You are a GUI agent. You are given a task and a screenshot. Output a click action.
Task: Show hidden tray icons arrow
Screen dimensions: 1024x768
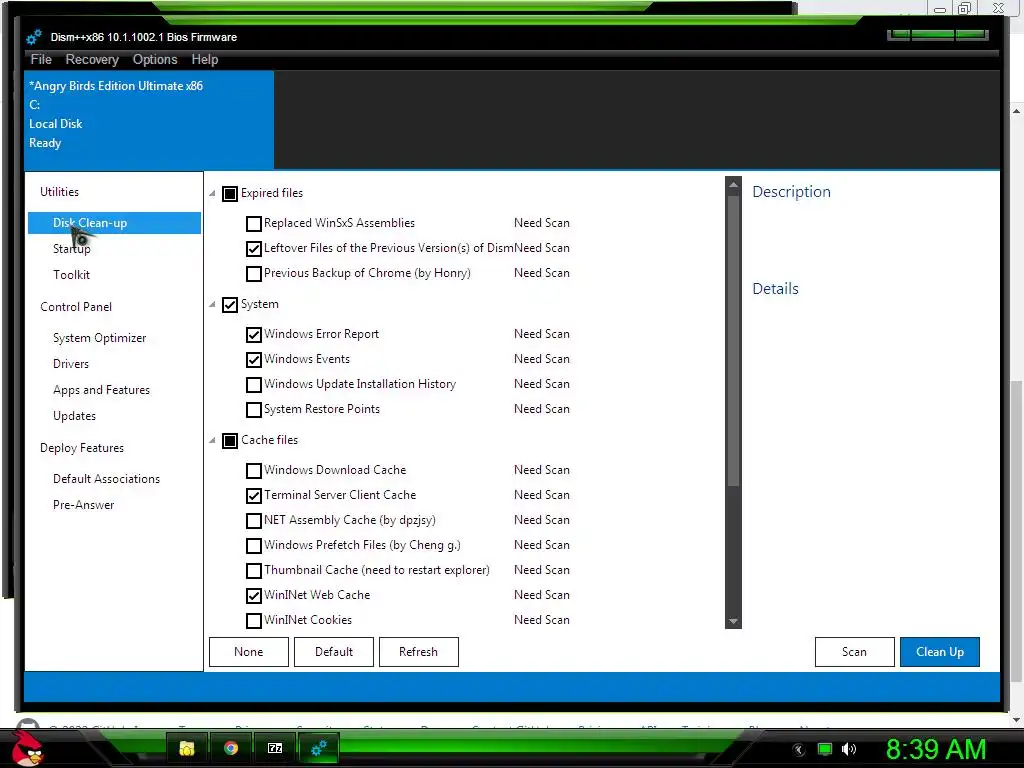[x=799, y=749]
